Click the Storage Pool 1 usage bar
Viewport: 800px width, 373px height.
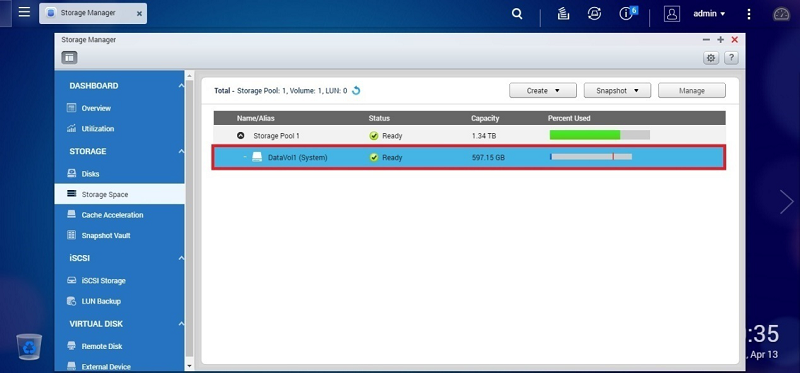[599, 135]
